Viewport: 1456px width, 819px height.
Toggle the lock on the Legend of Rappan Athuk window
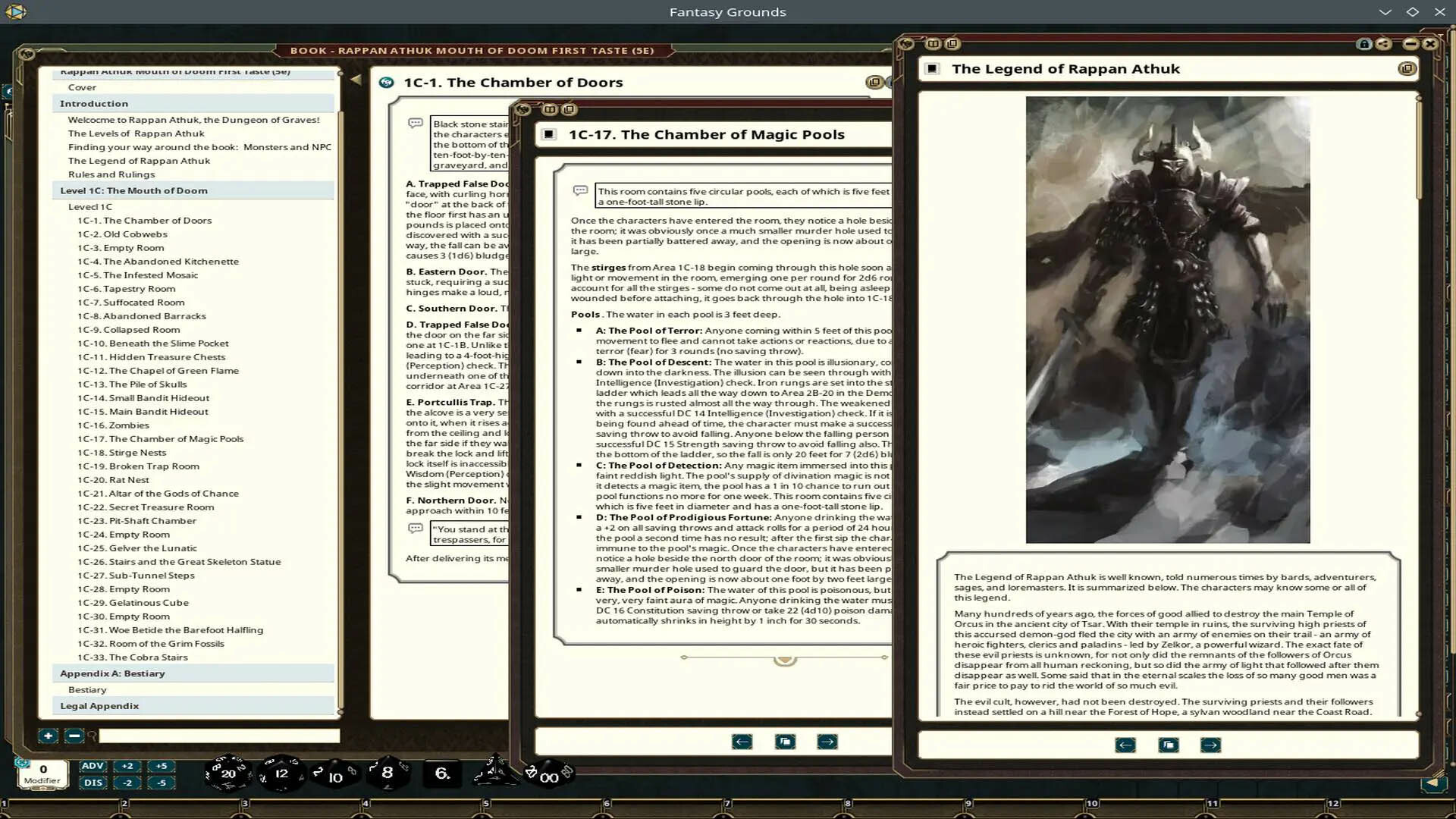1362,44
